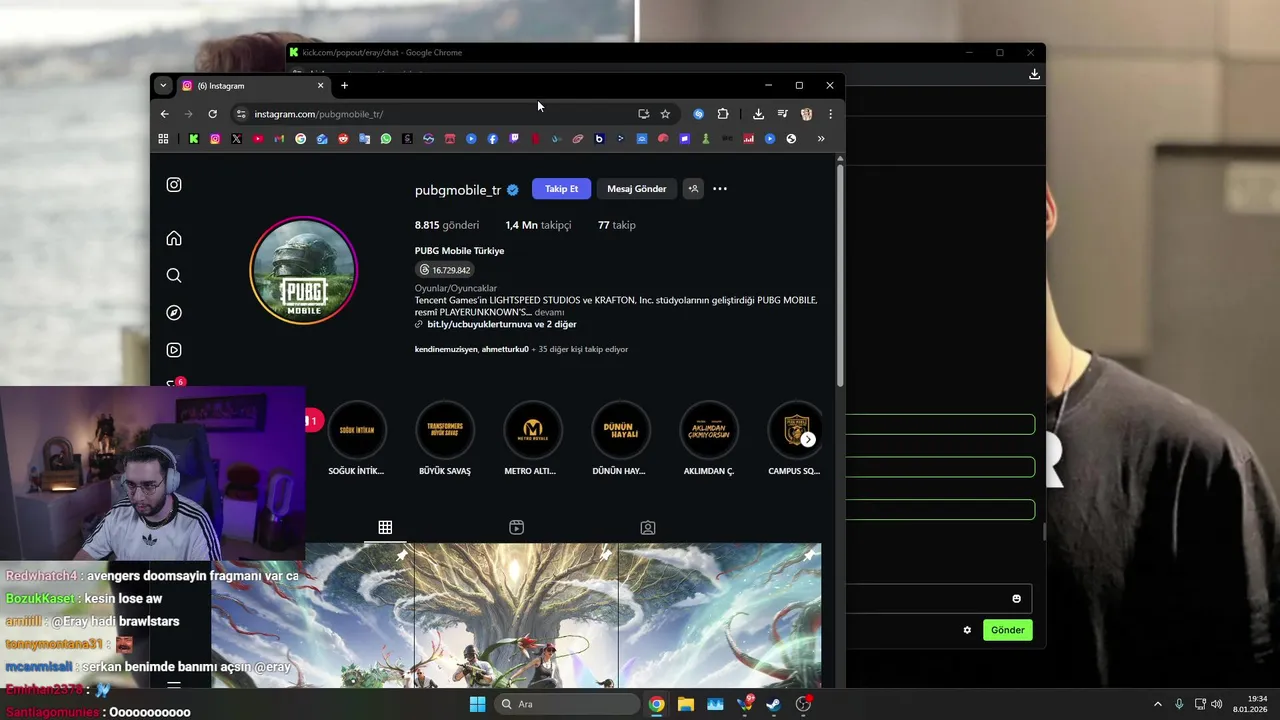View site information icon in address bar

click(x=240, y=114)
